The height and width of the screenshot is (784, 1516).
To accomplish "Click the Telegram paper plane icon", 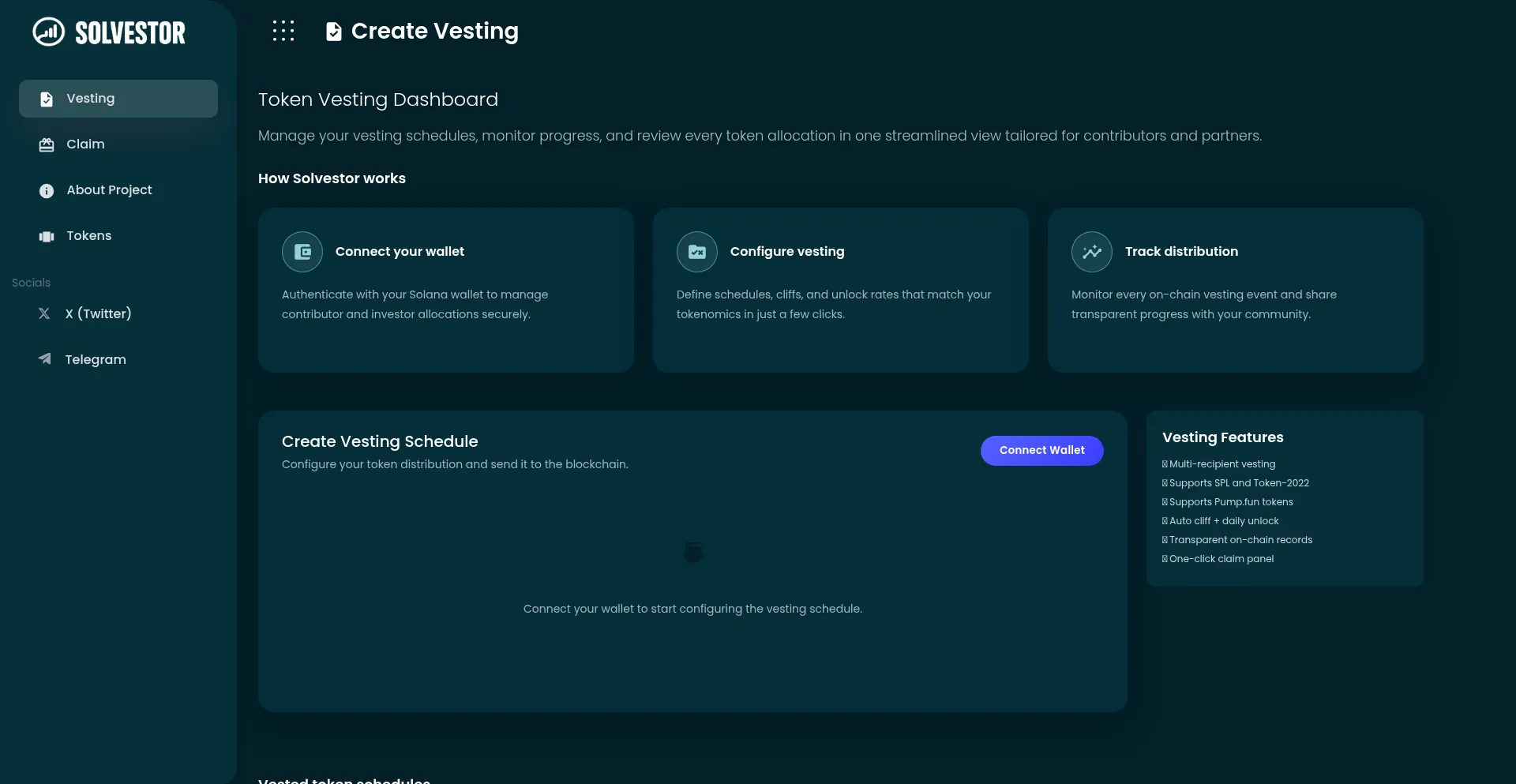I will point(45,359).
